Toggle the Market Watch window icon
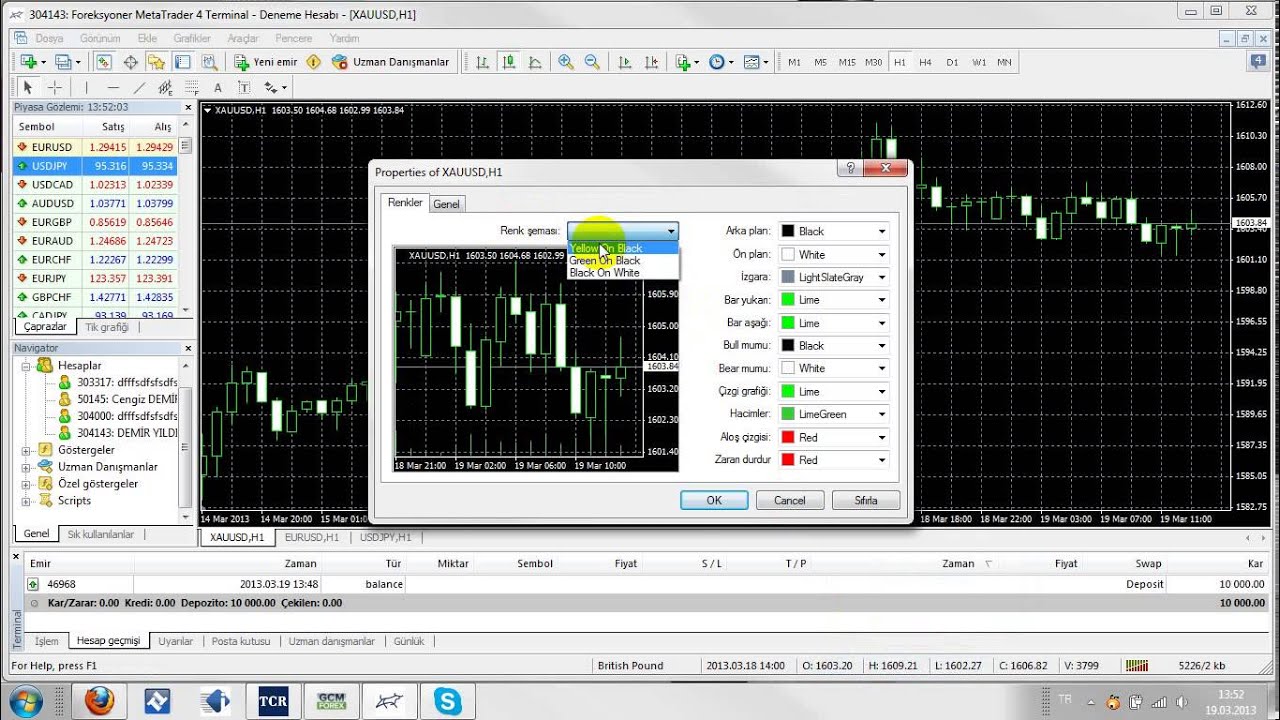Image resolution: width=1280 pixels, height=720 pixels. point(104,62)
